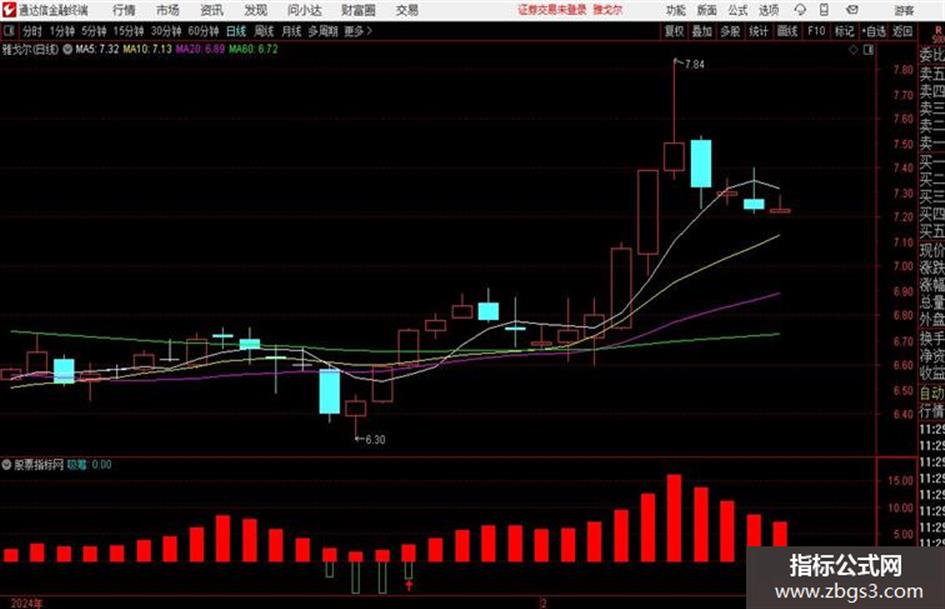Click the 统计 statistics toolbar button

coord(759,31)
